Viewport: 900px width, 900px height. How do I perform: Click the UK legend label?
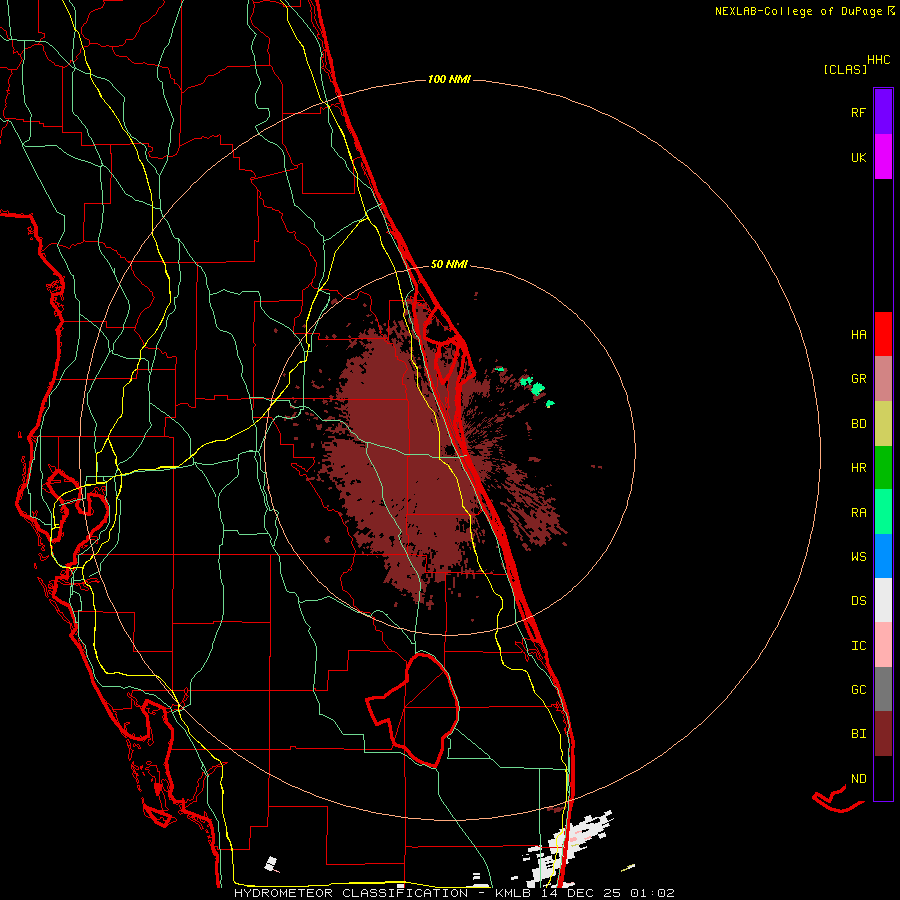tap(858, 157)
